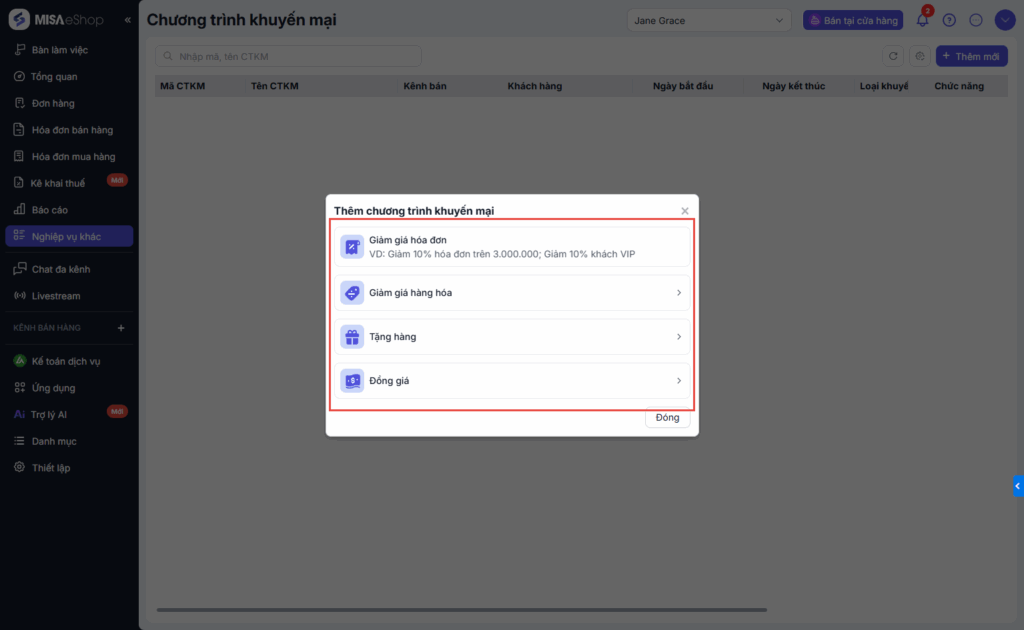Open Tổng quan menu item
This screenshot has width=1024, height=630.
point(69,76)
